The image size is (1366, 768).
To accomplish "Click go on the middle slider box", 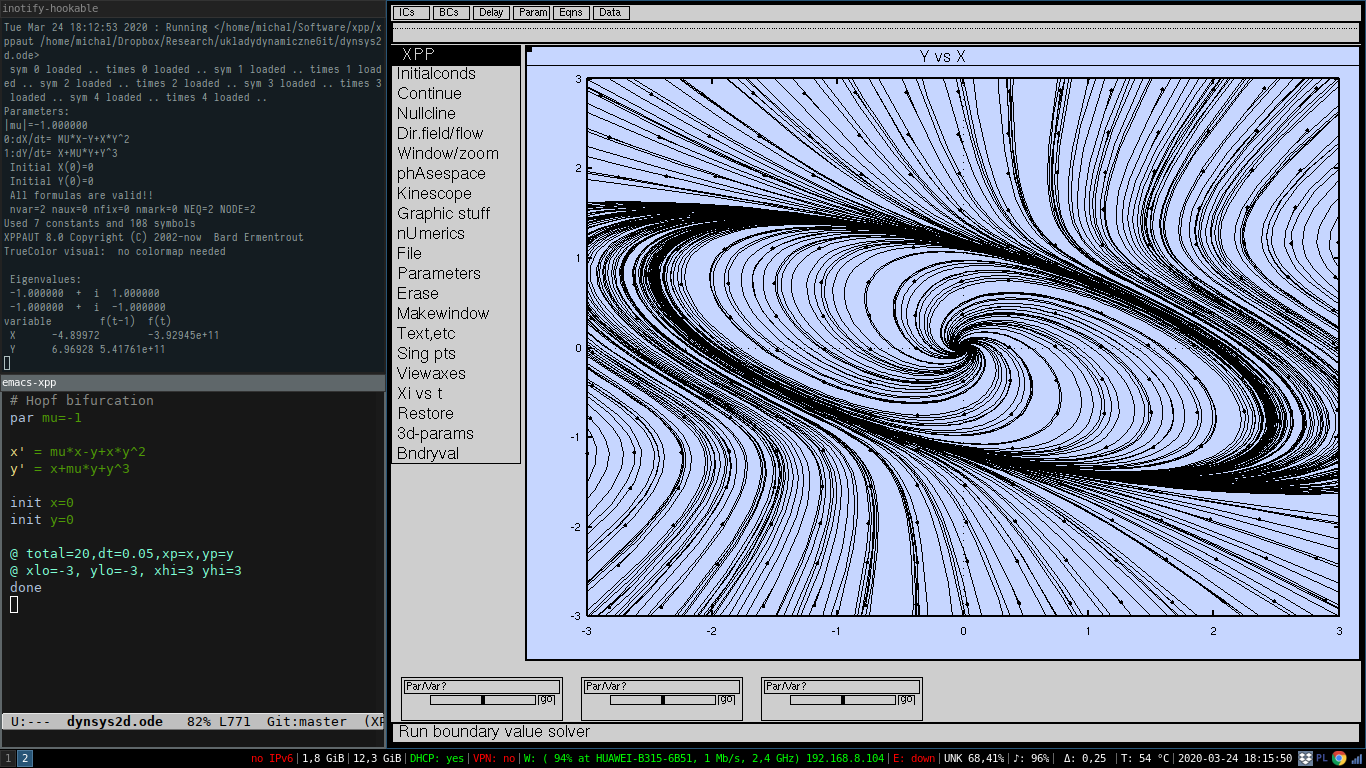I will click(x=727, y=700).
